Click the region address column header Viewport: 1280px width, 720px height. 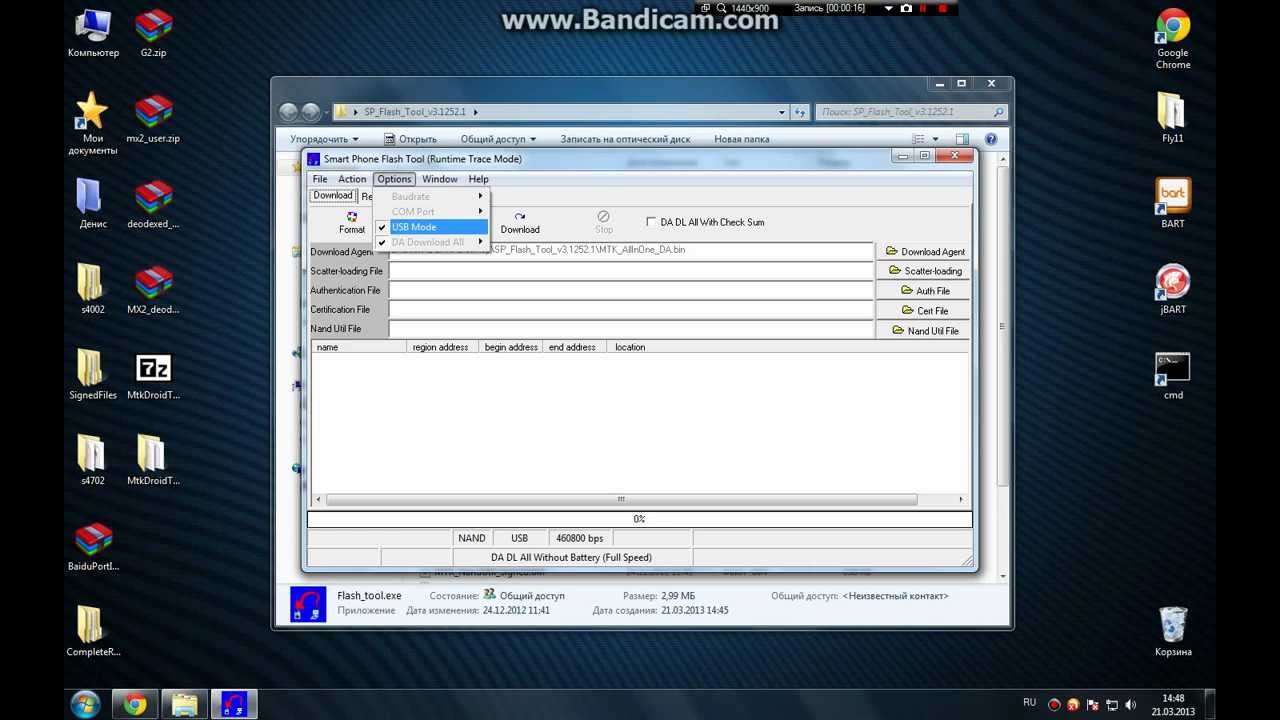[x=440, y=347]
